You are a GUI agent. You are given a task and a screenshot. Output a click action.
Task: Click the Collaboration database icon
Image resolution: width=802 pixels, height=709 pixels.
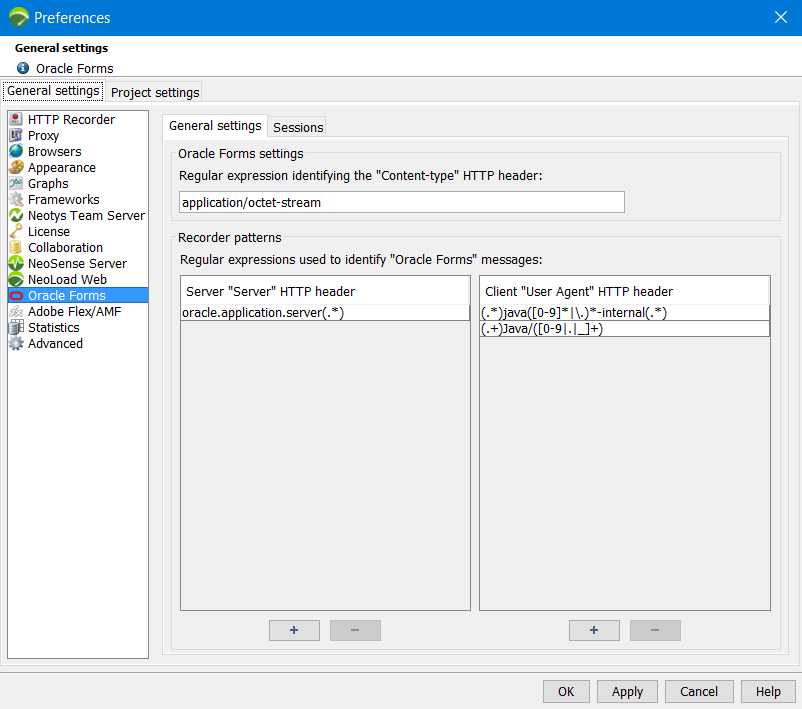[x=16, y=247]
